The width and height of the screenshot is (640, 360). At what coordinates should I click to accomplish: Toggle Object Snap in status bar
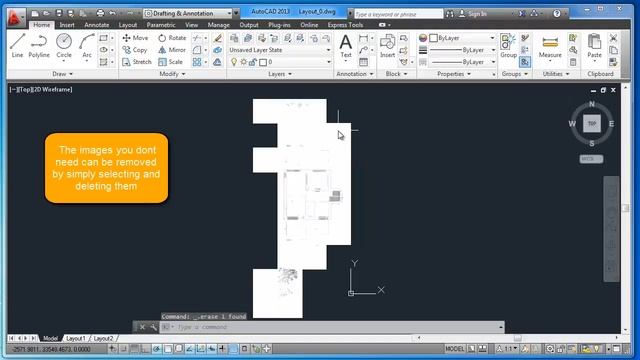tap(168, 349)
